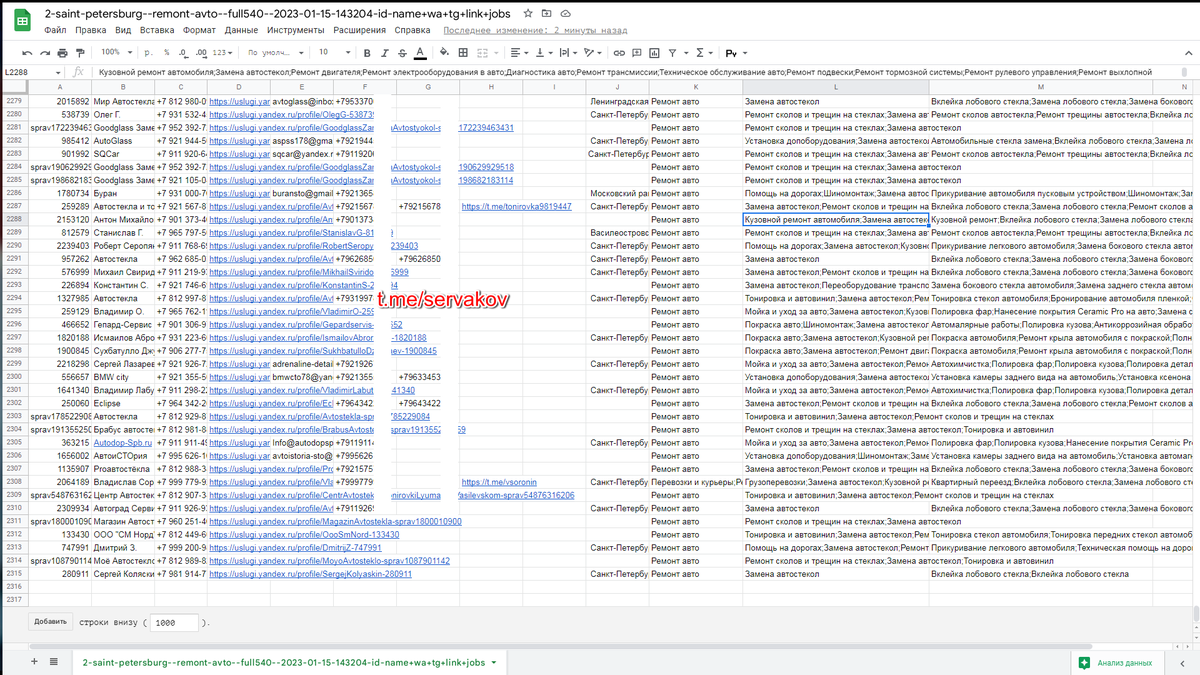The image size is (1200, 675).
Task: Format as percent
Action: pos(166,52)
